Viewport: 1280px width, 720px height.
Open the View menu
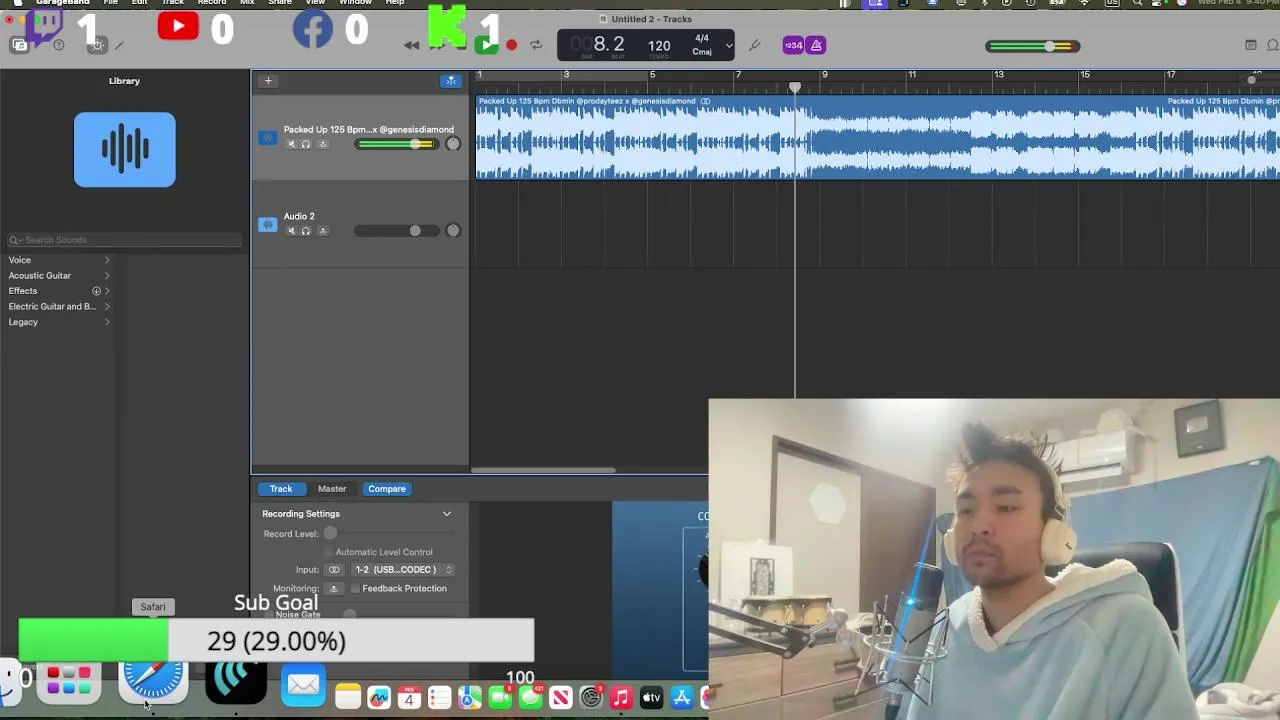pos(315,3)
